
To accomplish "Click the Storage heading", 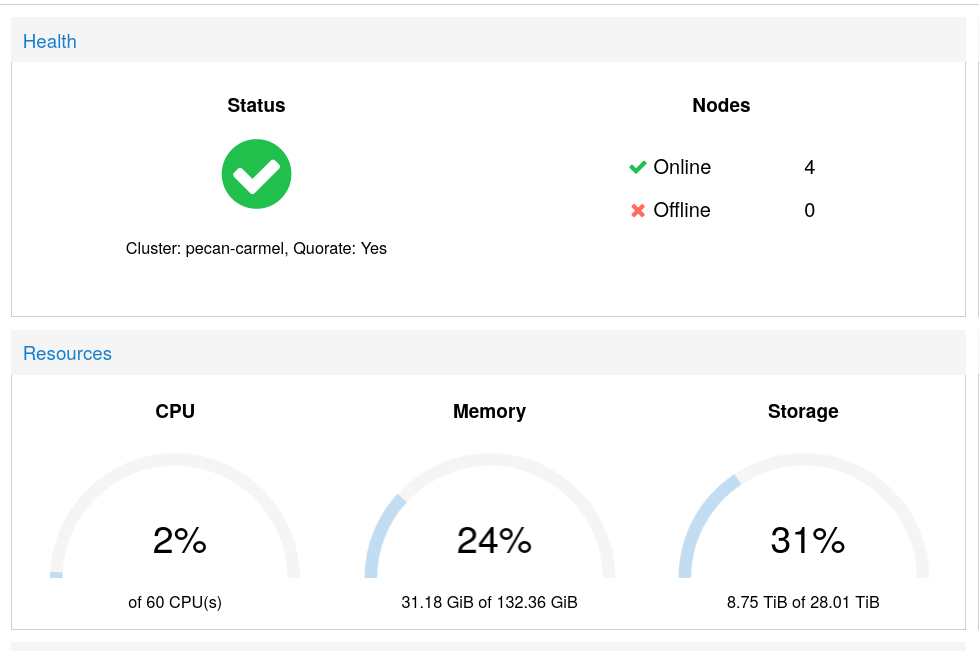I will [x=803, y=411].
